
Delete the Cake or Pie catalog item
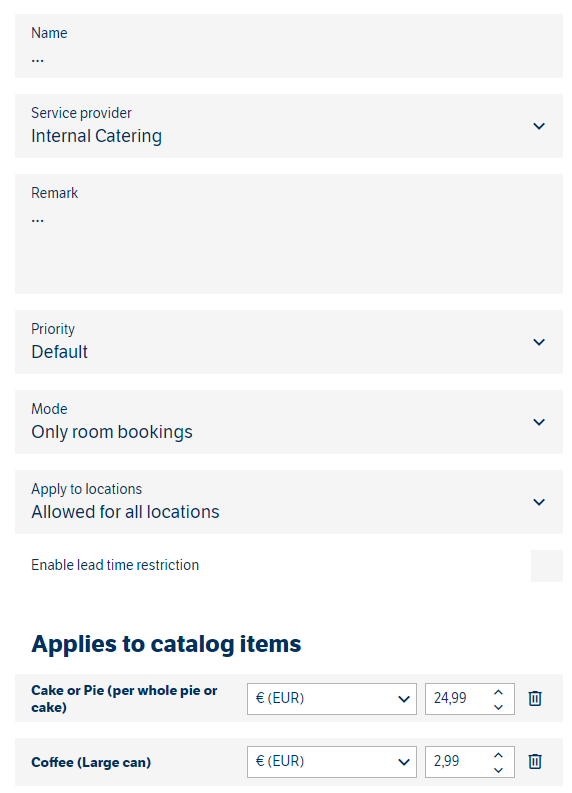click(x=535, y=698)
